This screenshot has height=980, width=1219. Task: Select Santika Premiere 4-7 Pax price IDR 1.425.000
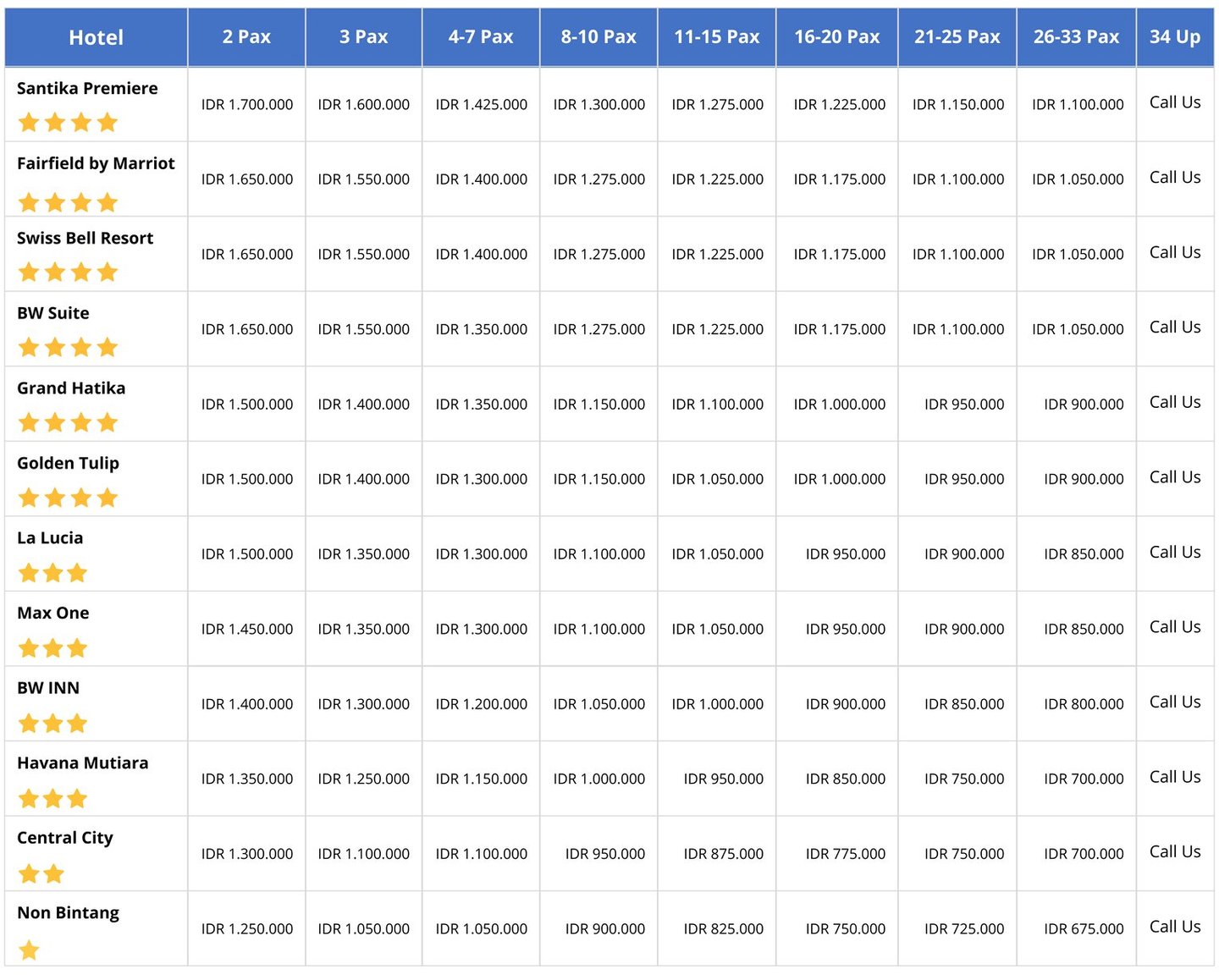[x=482, y=105]
